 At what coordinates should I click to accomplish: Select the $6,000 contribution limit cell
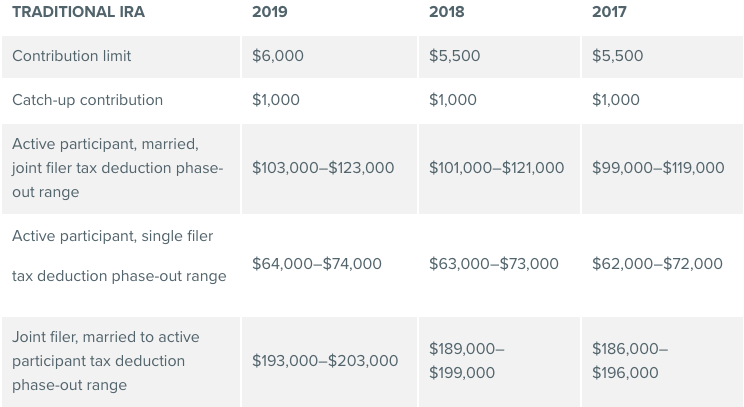276,56
